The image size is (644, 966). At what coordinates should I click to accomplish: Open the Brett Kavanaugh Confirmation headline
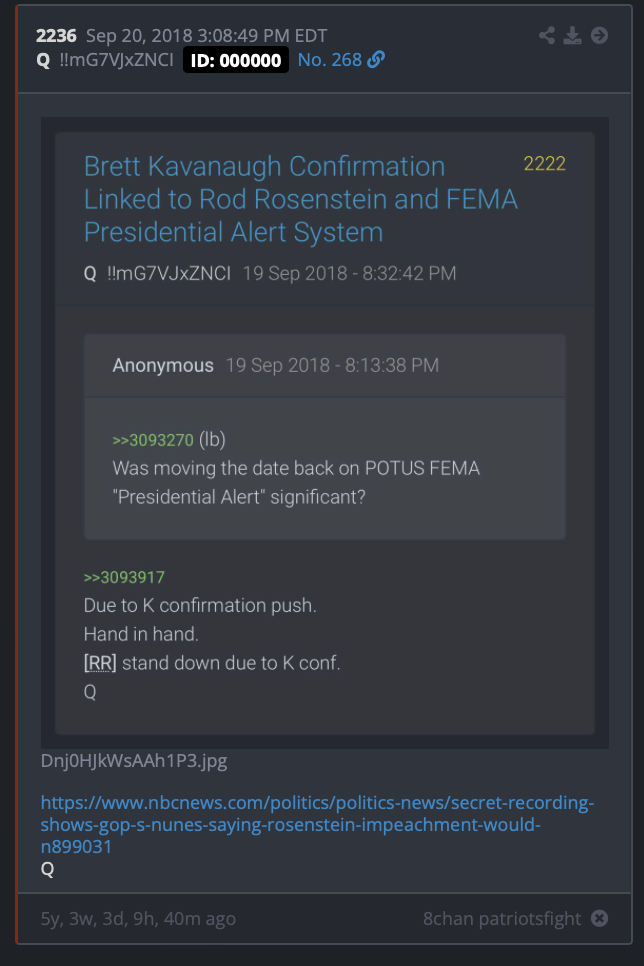click(x=300, y=199)
